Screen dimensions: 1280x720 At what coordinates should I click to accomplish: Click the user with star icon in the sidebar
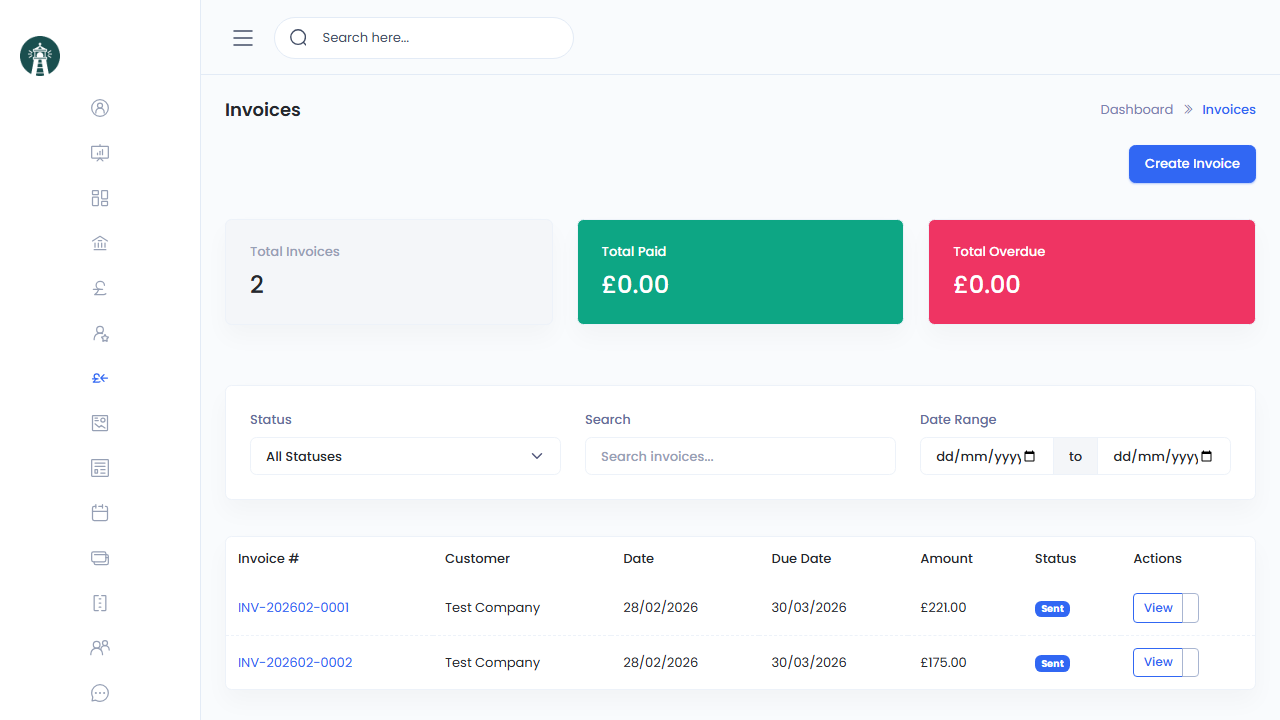point(99,333)
